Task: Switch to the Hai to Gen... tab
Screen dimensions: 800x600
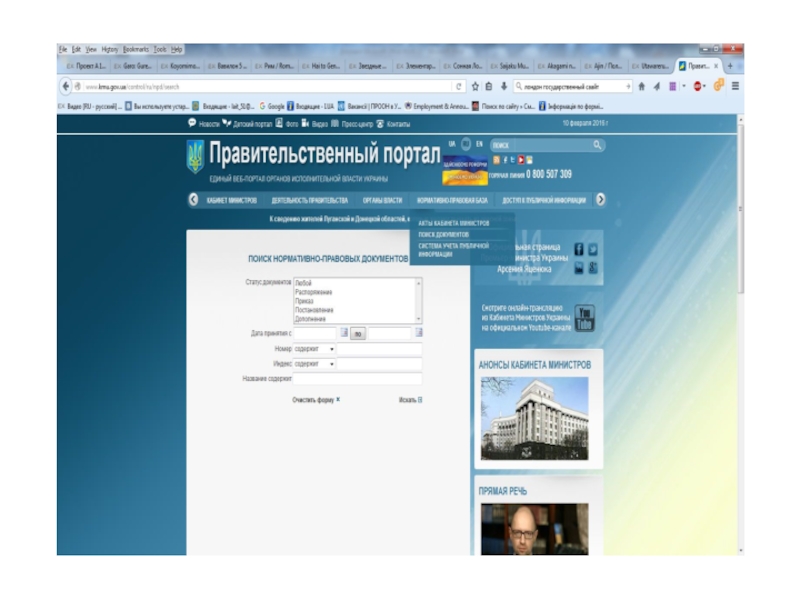Action: (321, 66)
